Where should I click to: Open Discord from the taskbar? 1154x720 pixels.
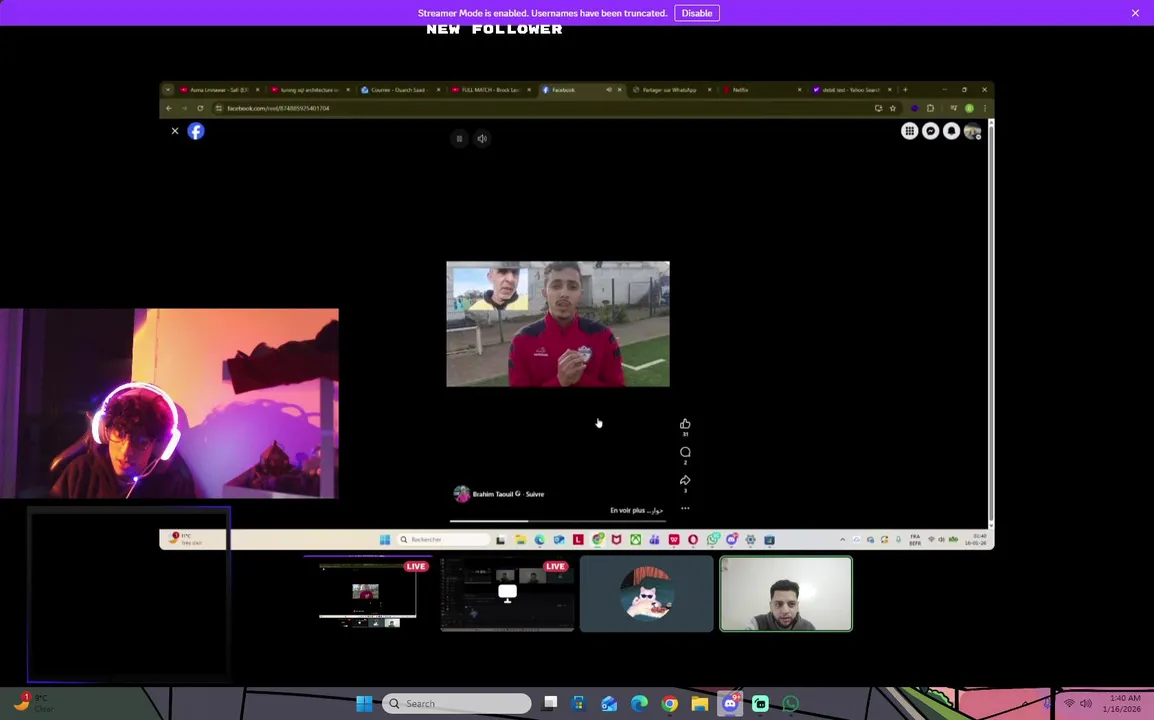[729, 704]
